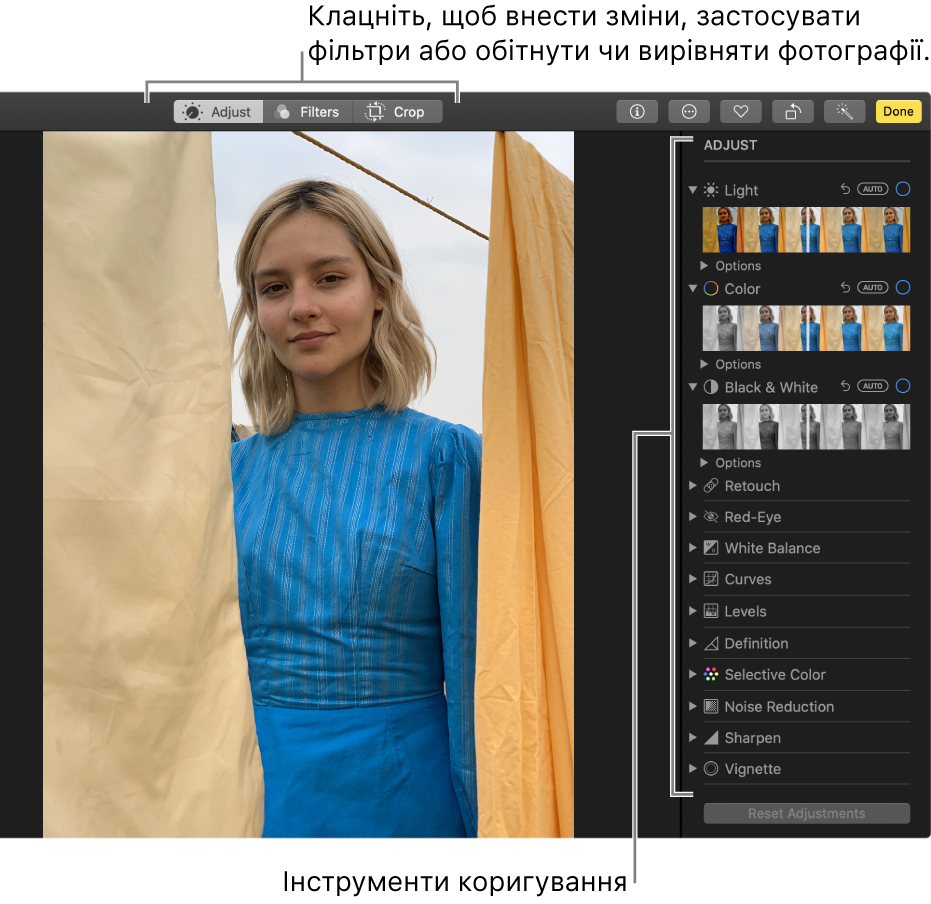Toggle the Black & White adjustment circle

[x=902, y=386]
